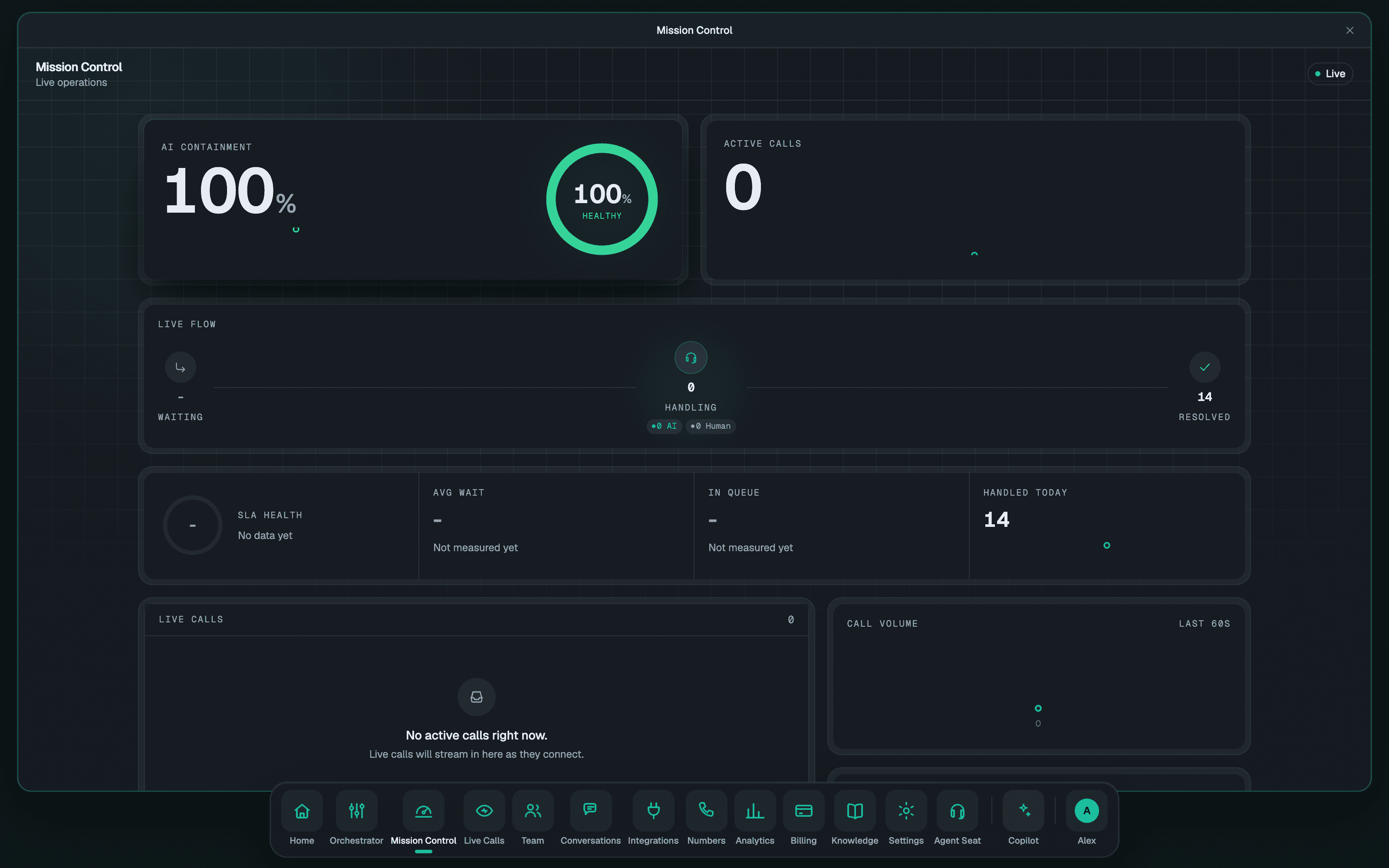Click the Live status indicator pill
The image size is (1389, 868).
click(1330, 73)
